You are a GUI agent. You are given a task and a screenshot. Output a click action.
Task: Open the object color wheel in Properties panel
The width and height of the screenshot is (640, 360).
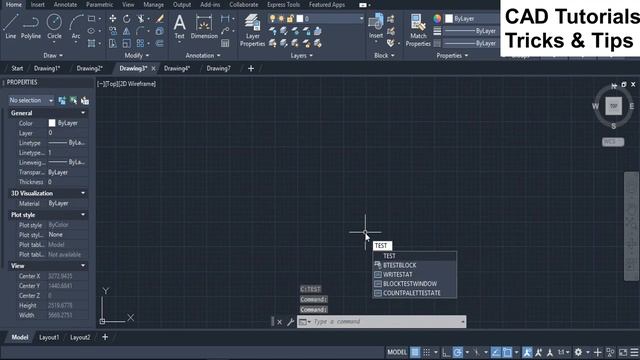437,19
